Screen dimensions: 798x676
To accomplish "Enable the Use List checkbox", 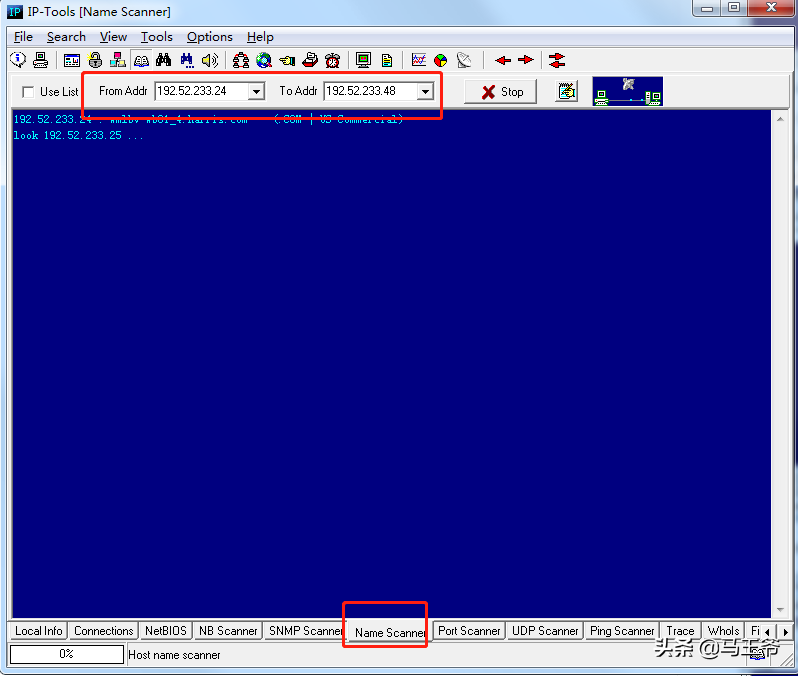I will click(27, 92).
